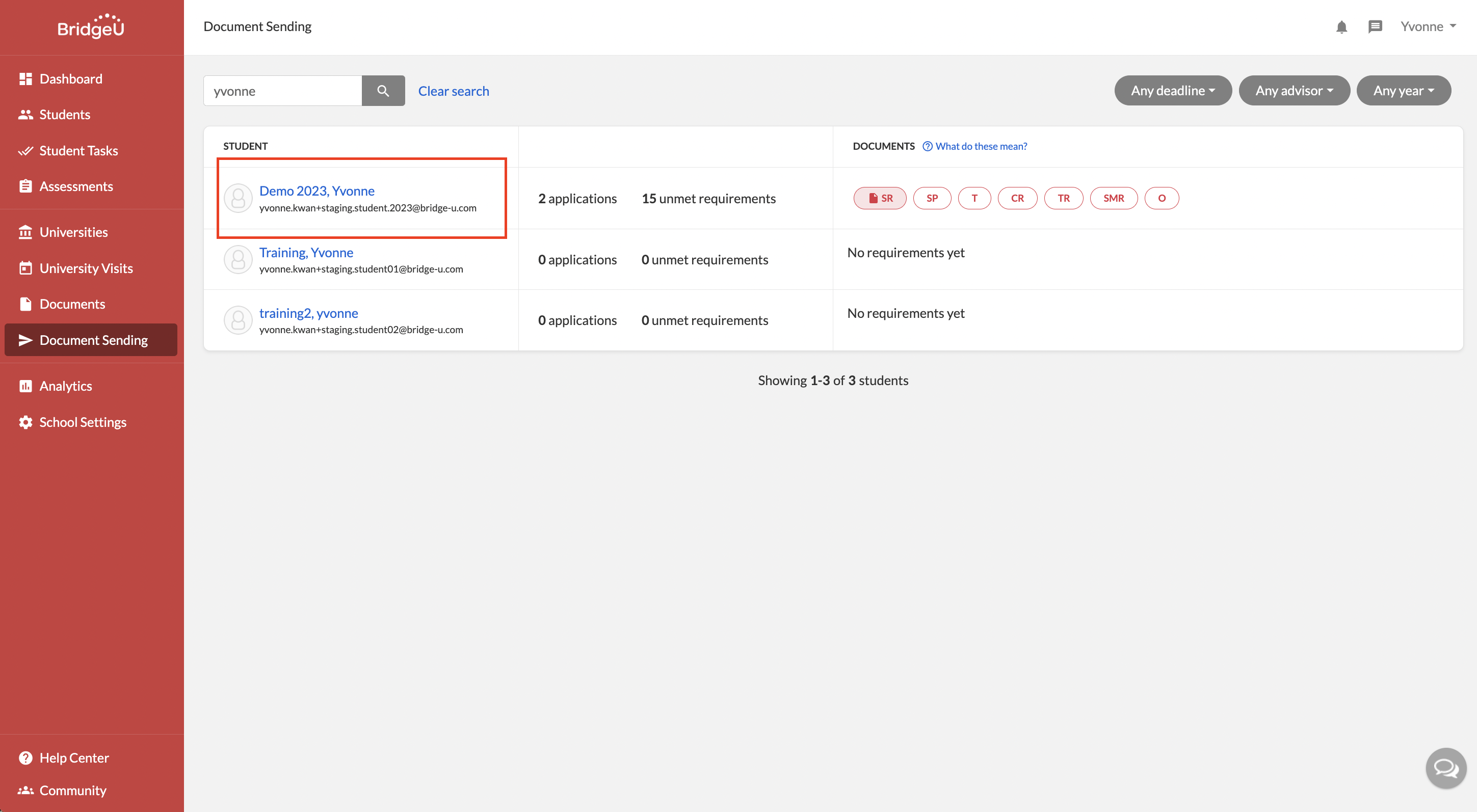
Task: Open the live chat bubble widget
Action: pyautogui.click(x=1445, y=768)
